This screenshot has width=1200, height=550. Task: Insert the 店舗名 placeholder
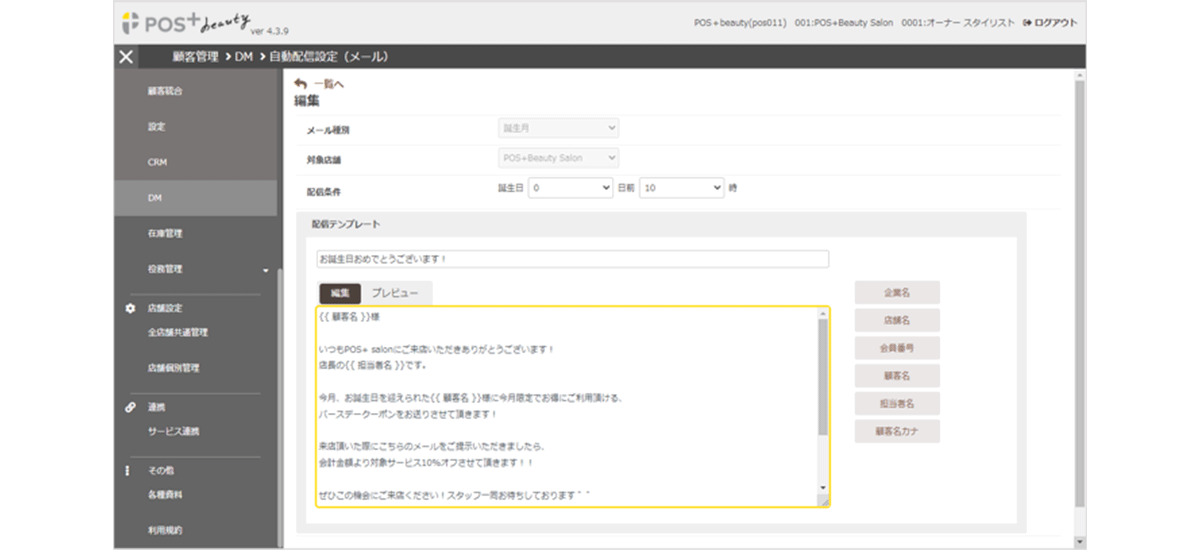tap(897, 320)
